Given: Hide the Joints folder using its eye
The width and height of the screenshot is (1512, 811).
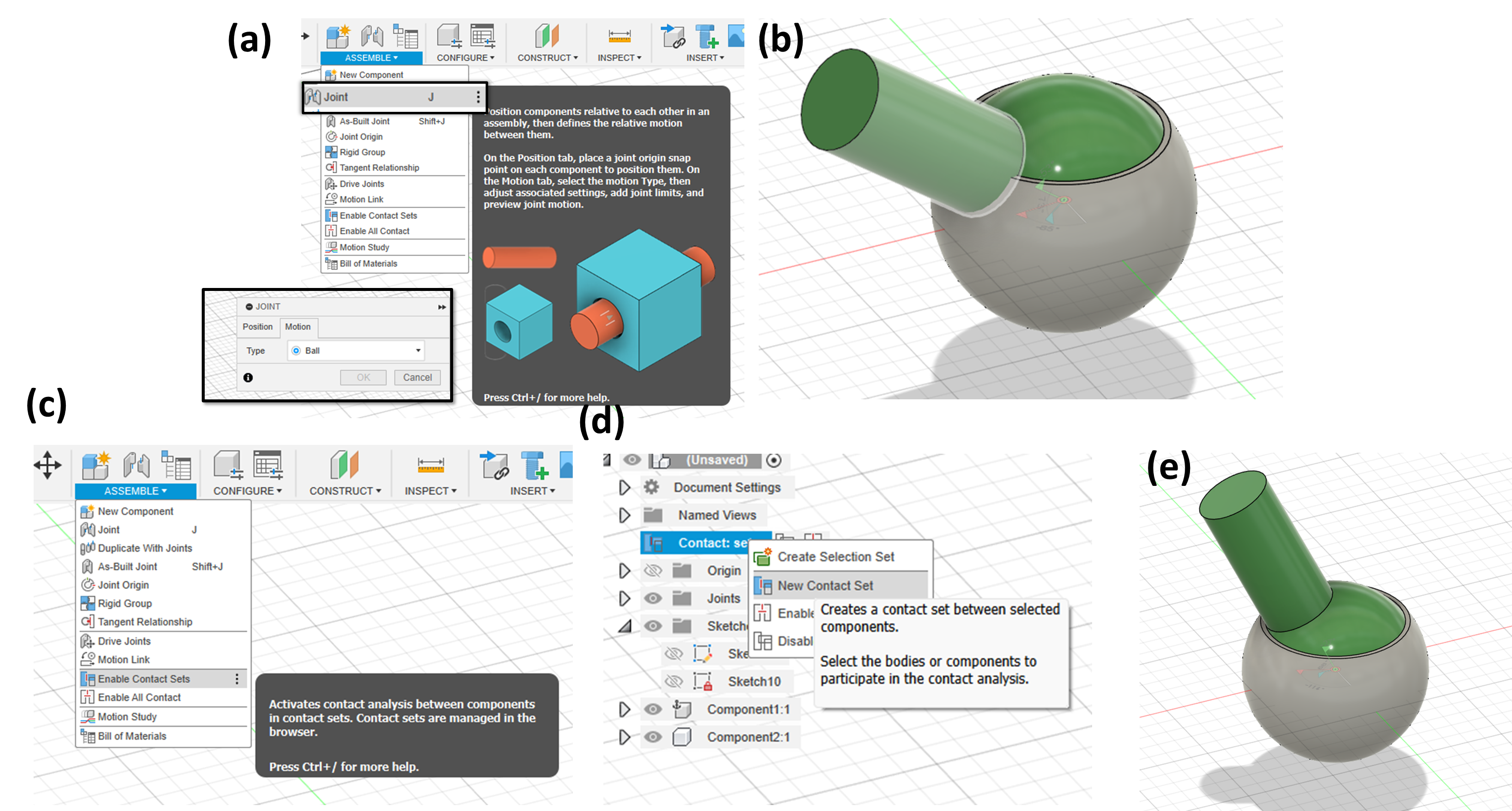Looking at the screenshot, I should click(x=653, y=598).
